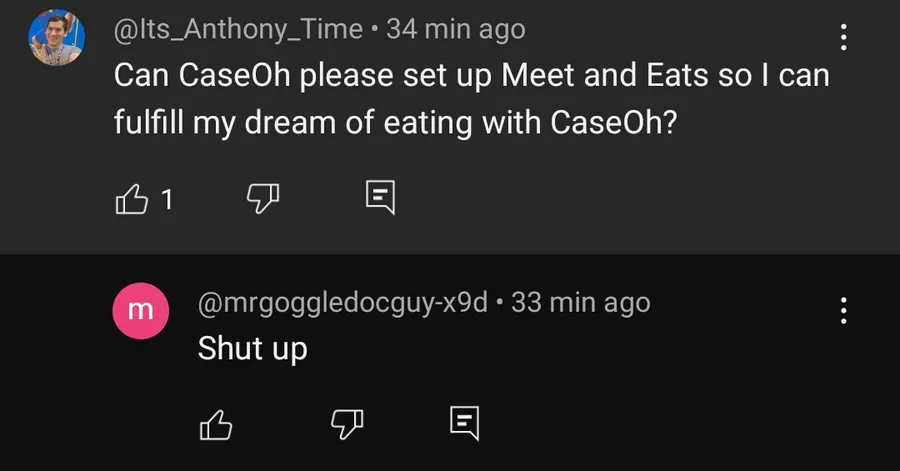Visit the @Its_Anthony_Time channel handle
This screenshot has height=471, width=900.
pos(237,29)
